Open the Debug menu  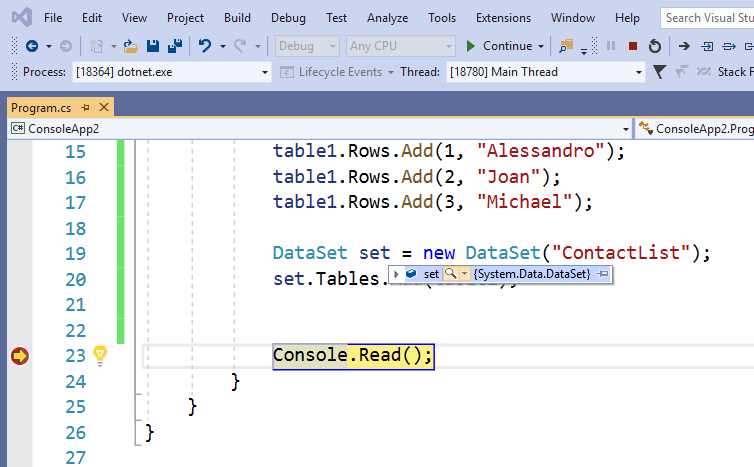point(288,18)
